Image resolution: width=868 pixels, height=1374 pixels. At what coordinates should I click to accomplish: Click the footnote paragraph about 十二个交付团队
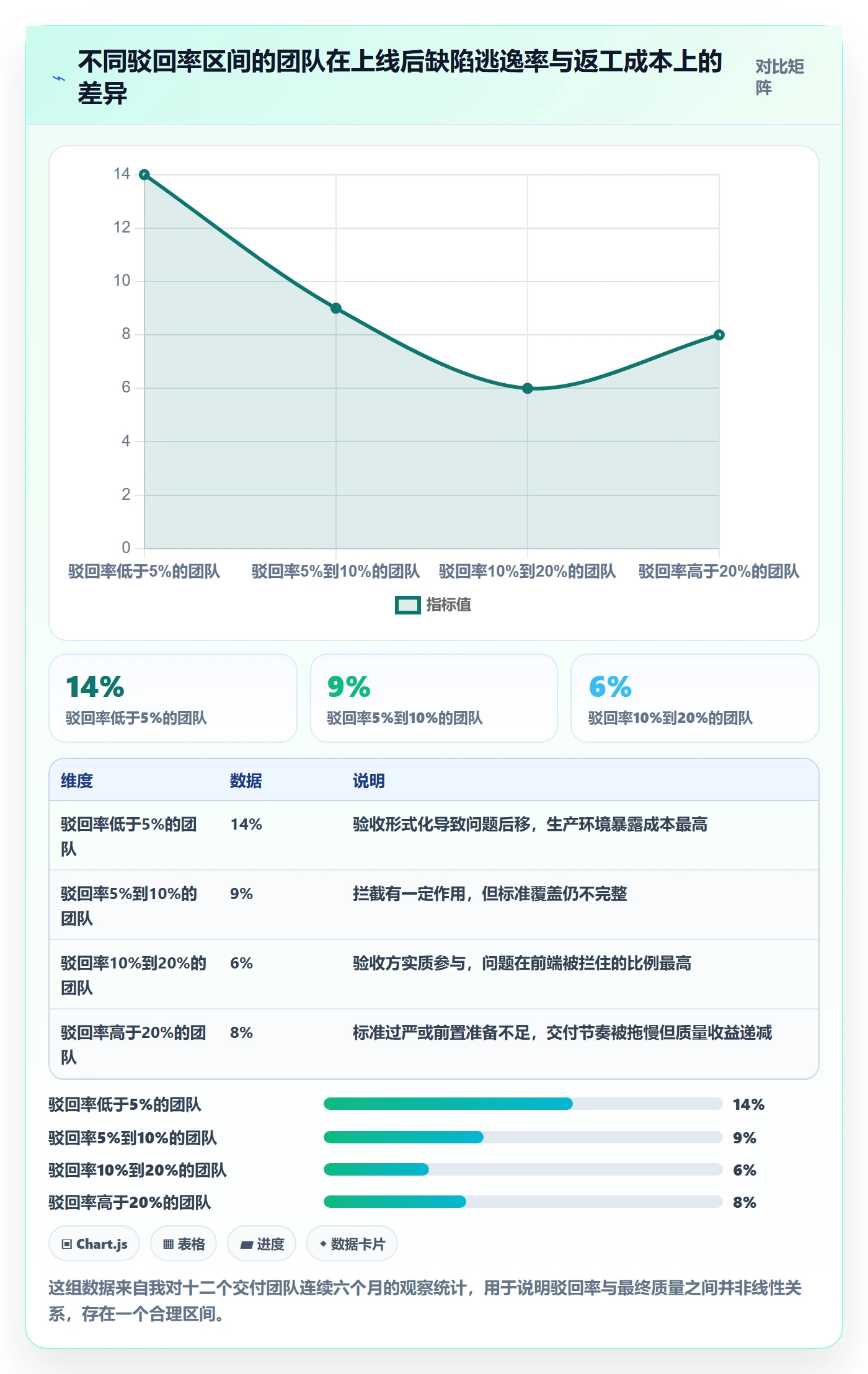tap(425, 1301)
